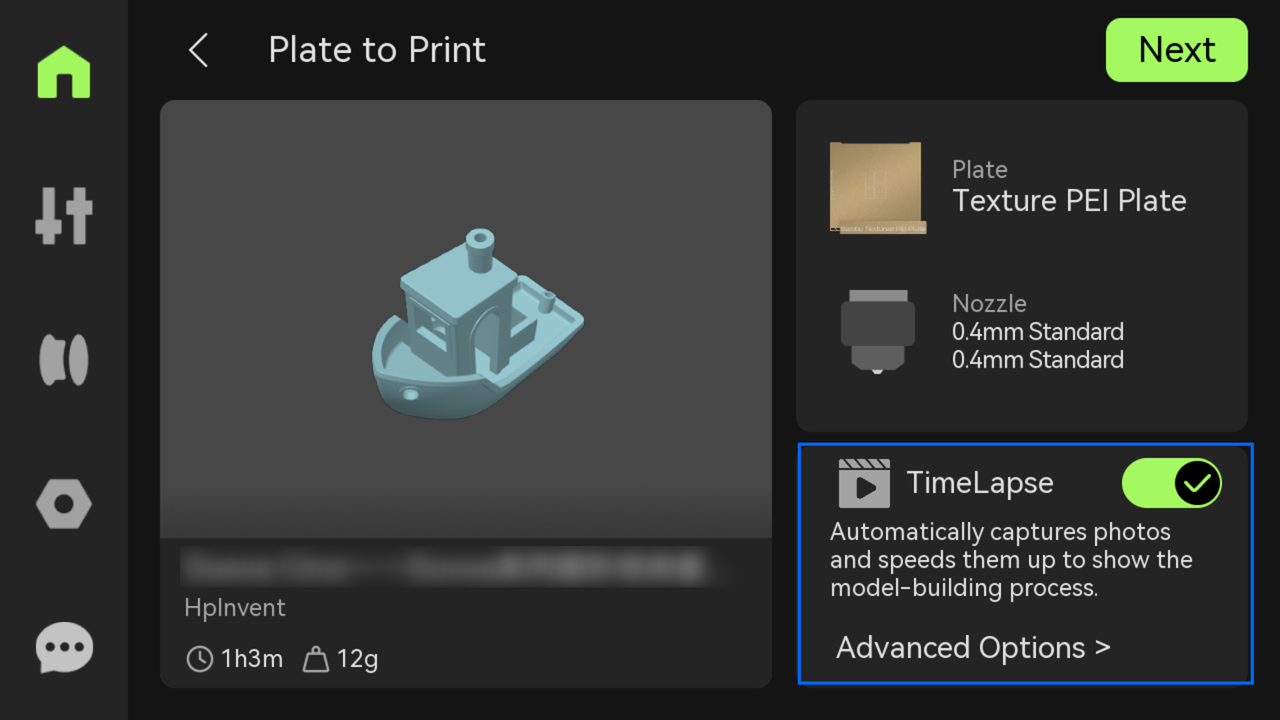Click the filament weight icon
The width and height of the screenshot is (1280, 720).
(x=316, y=659)
